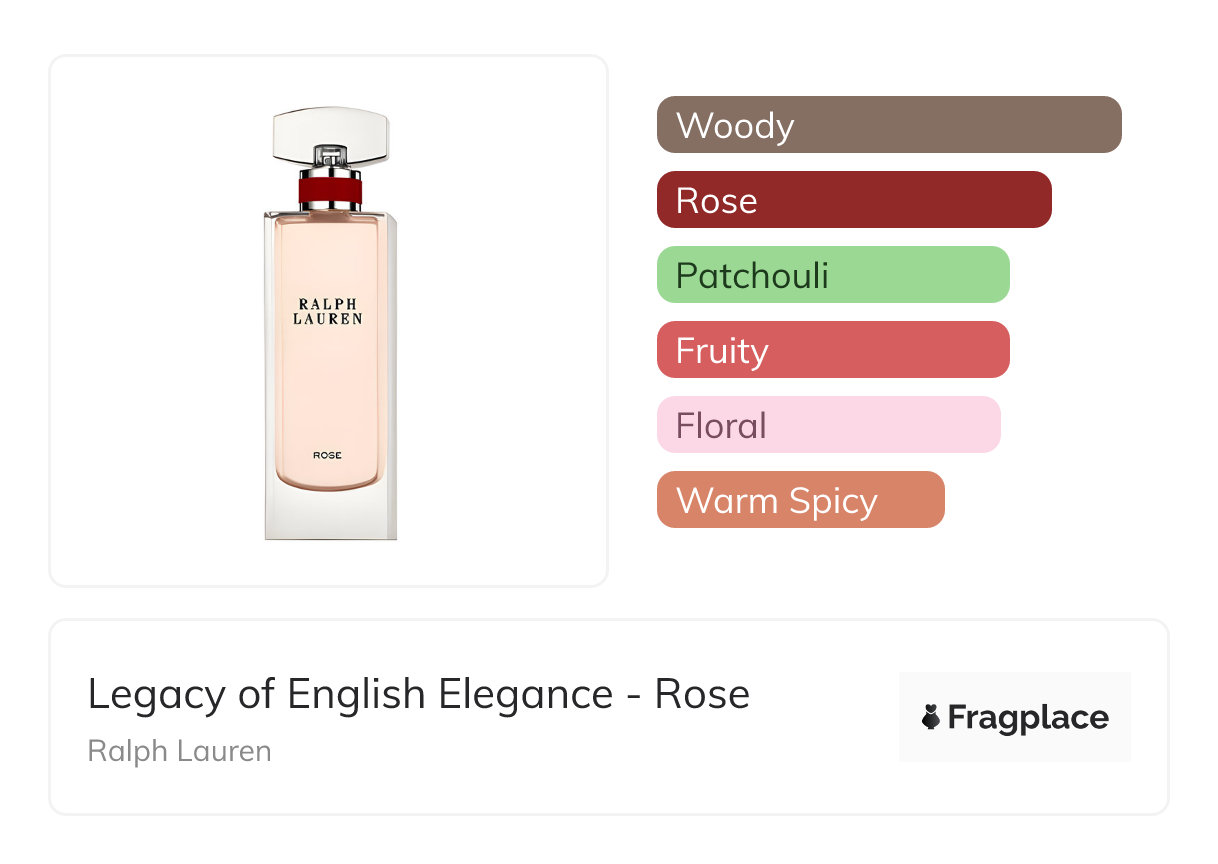Click the clear glass base of bottle

(x=330, y=515)
